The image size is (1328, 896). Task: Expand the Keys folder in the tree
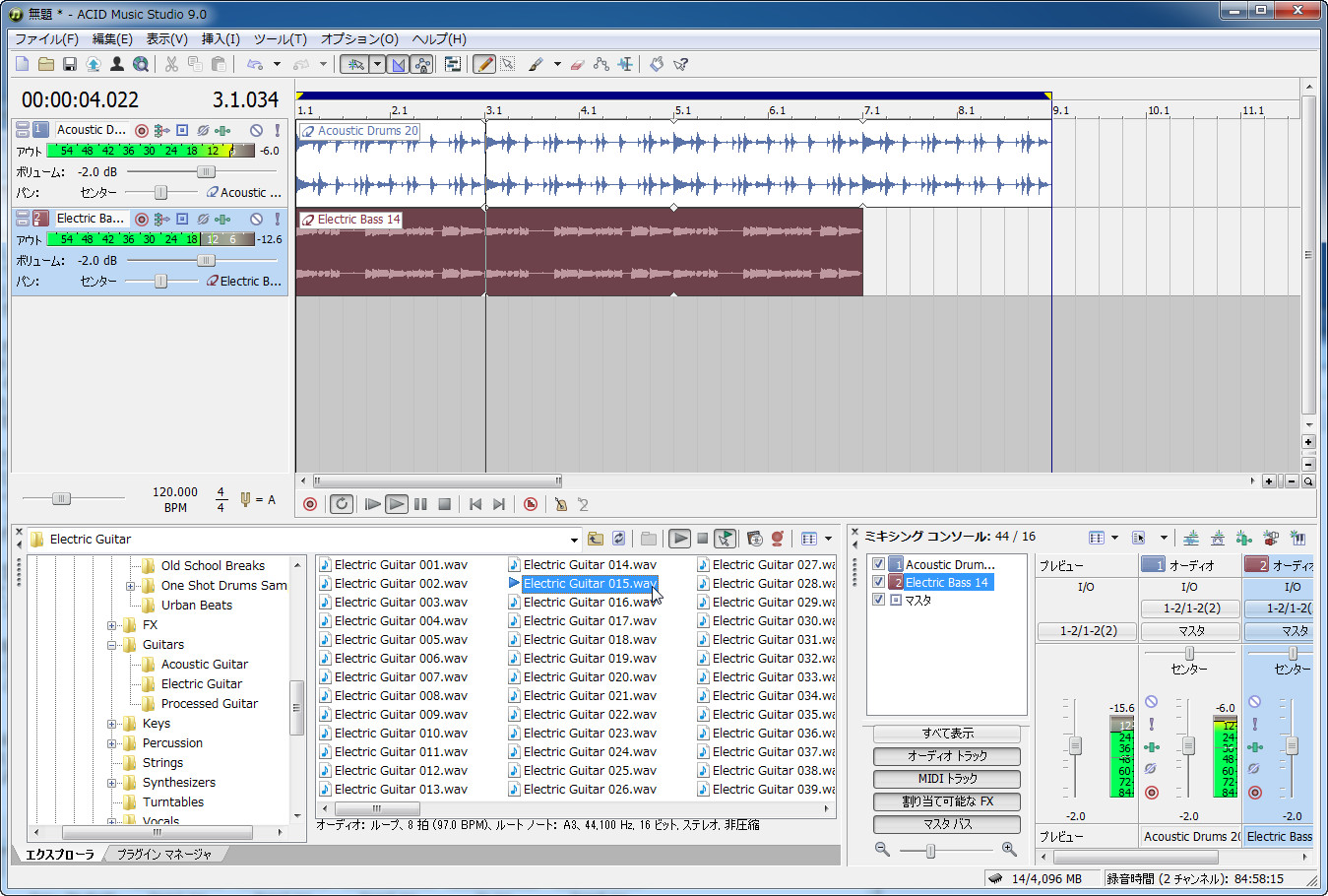112,724
